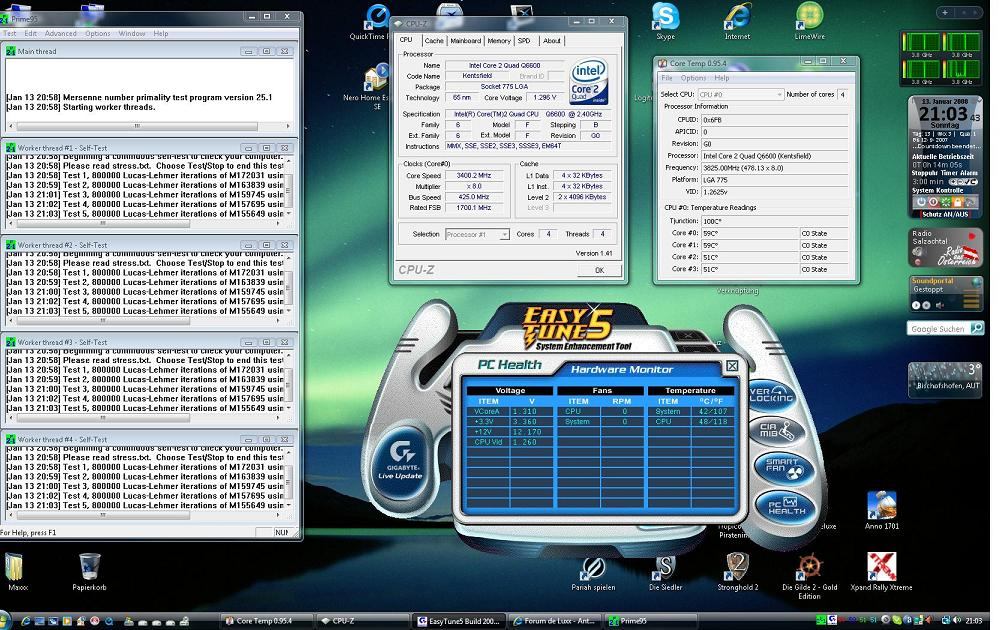Open the Internet Explorer desktop icon
The image size is (1008, 630).
click(x=737, y=21)
